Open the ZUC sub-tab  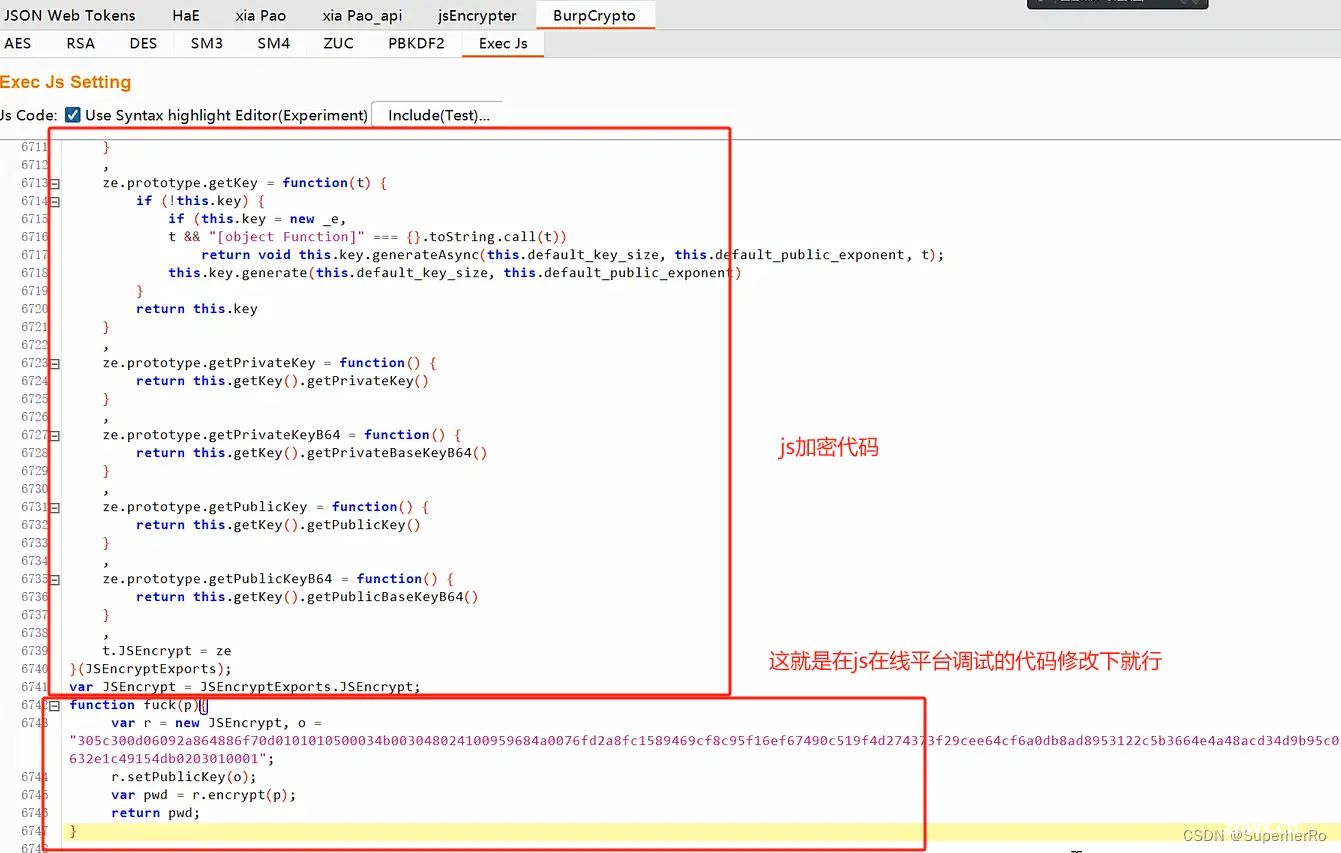(x=339, y=43)
